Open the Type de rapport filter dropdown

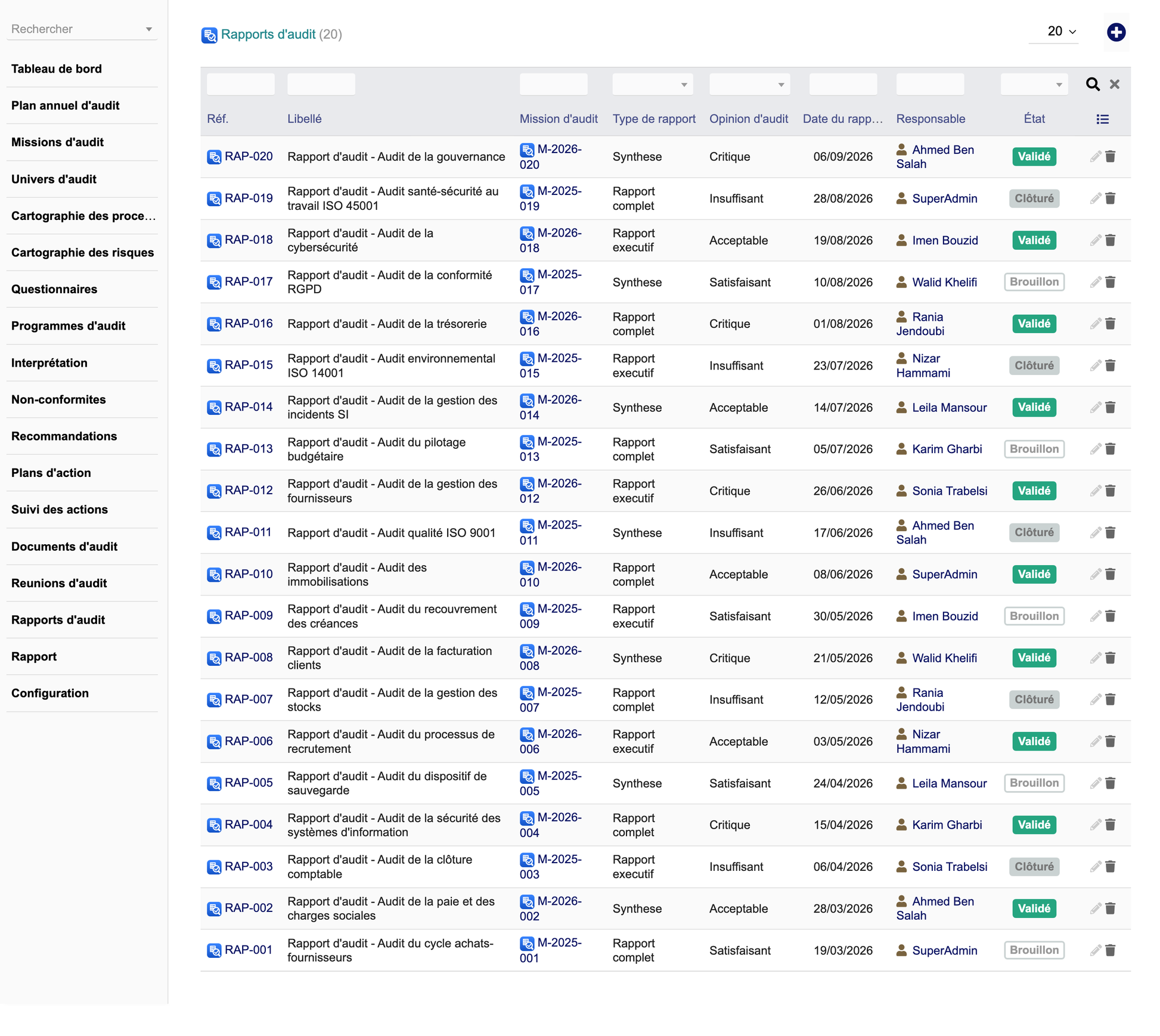click(652, 85)
